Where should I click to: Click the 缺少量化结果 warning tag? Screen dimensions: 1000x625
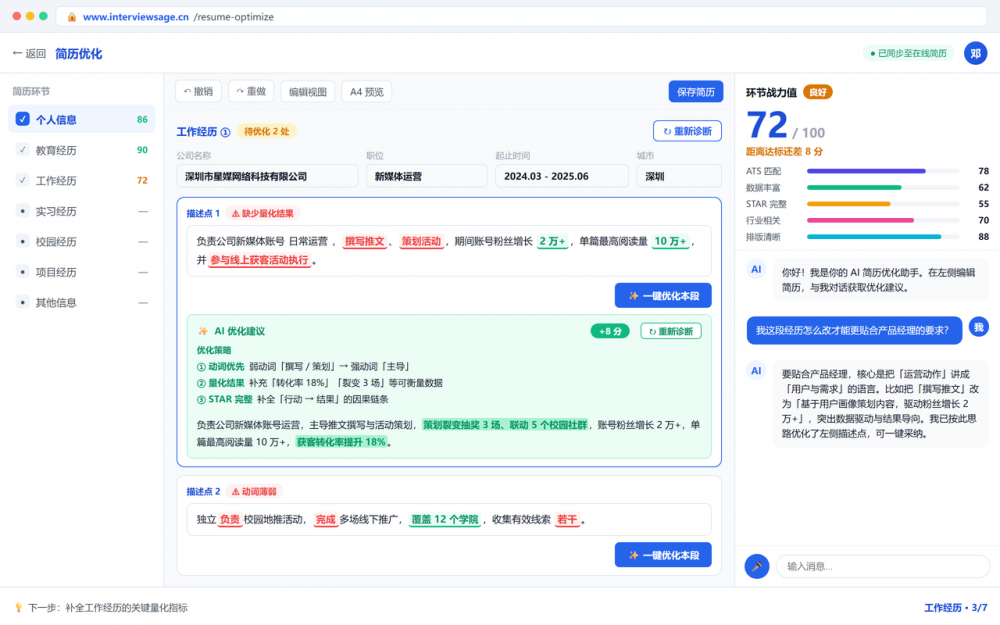coord(263,214)
